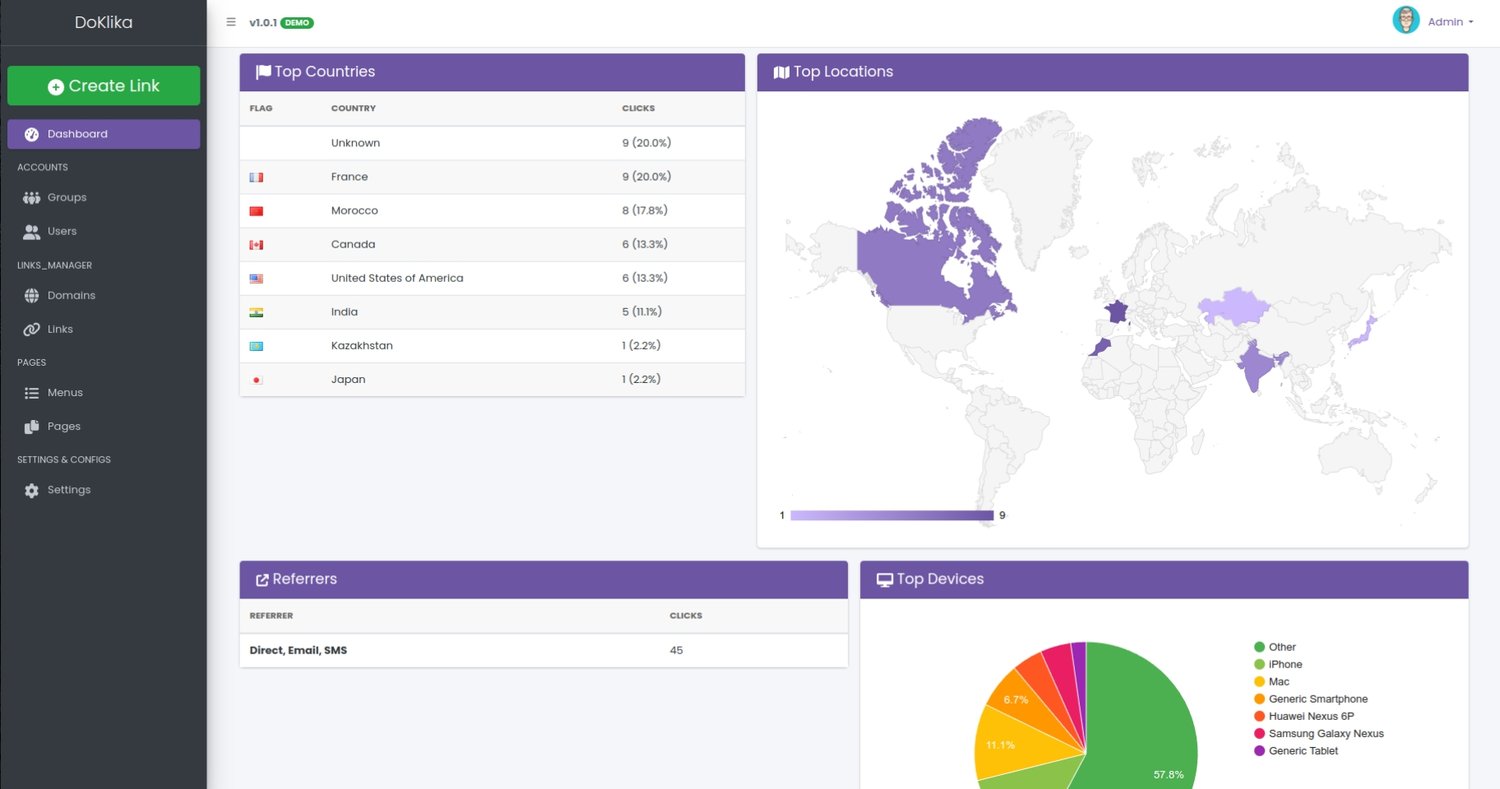Click the external-link icon beside Referrers
Image resolution: width=1500 pixels, height=789 pixels.
262,580
